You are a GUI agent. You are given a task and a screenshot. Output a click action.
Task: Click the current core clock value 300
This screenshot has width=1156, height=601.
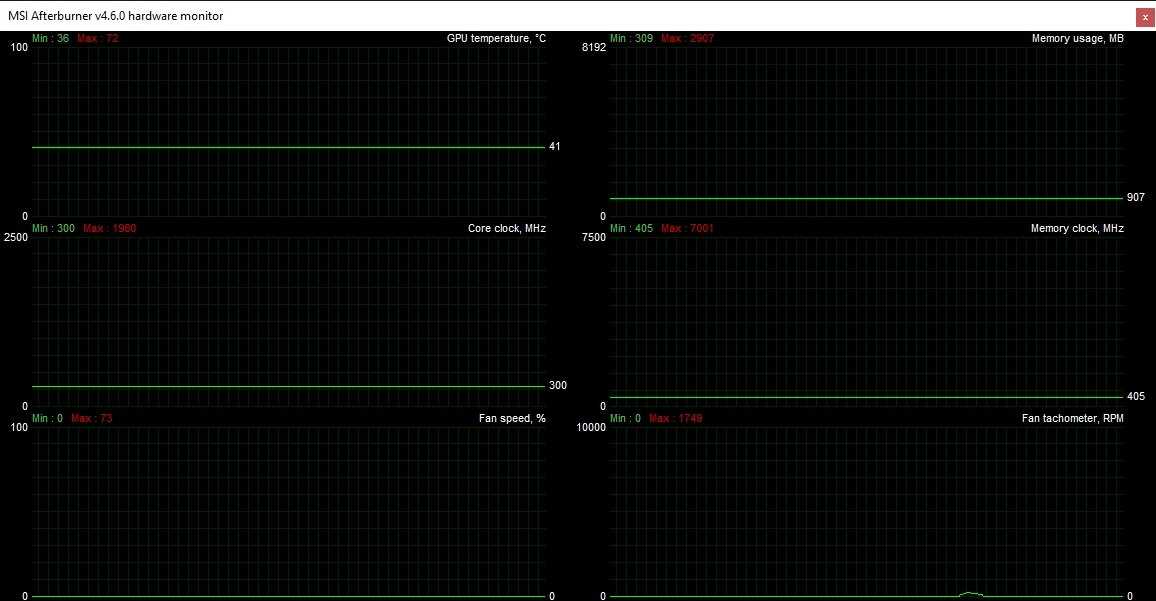(x=557, y=386)
